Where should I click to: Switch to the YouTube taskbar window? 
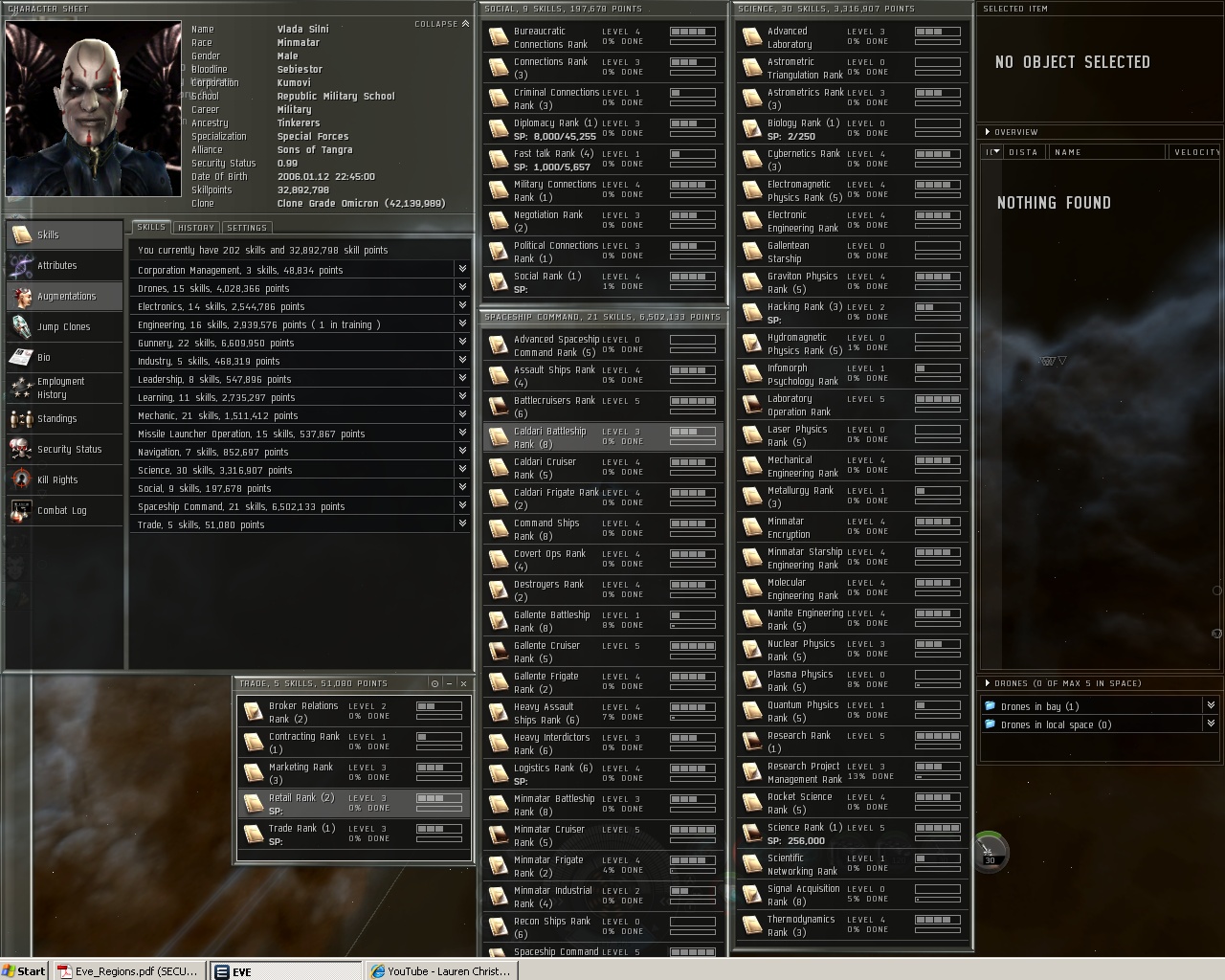[x=441, y=970]
